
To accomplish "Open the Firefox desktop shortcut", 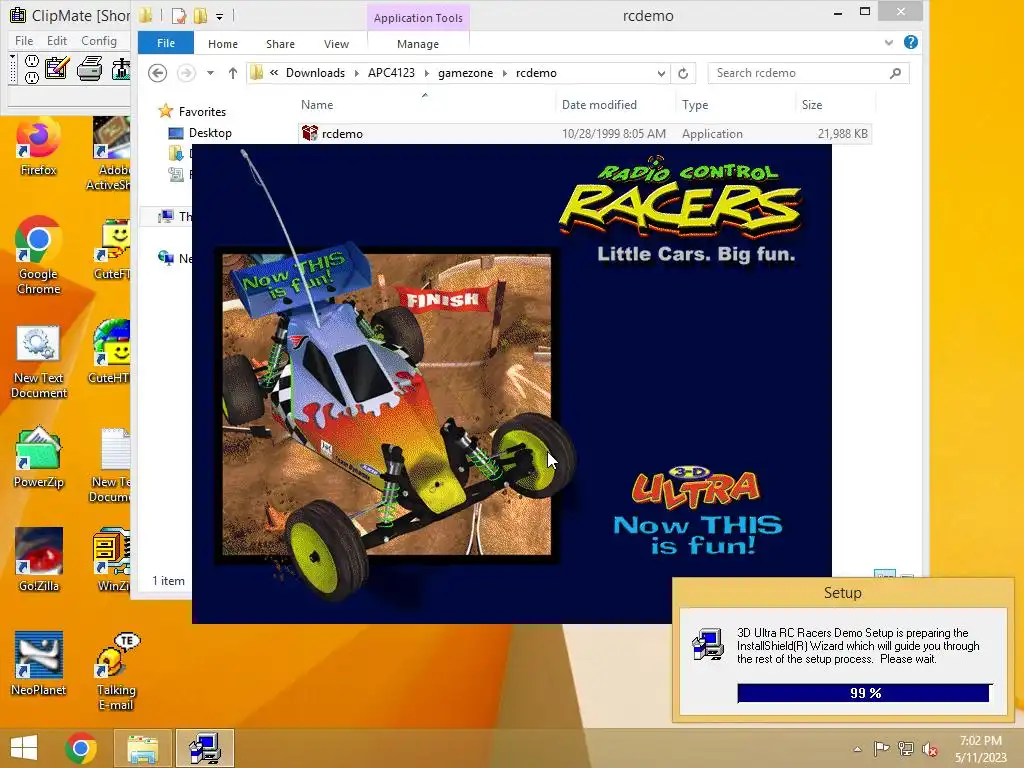I will click(x=38, y=148).
